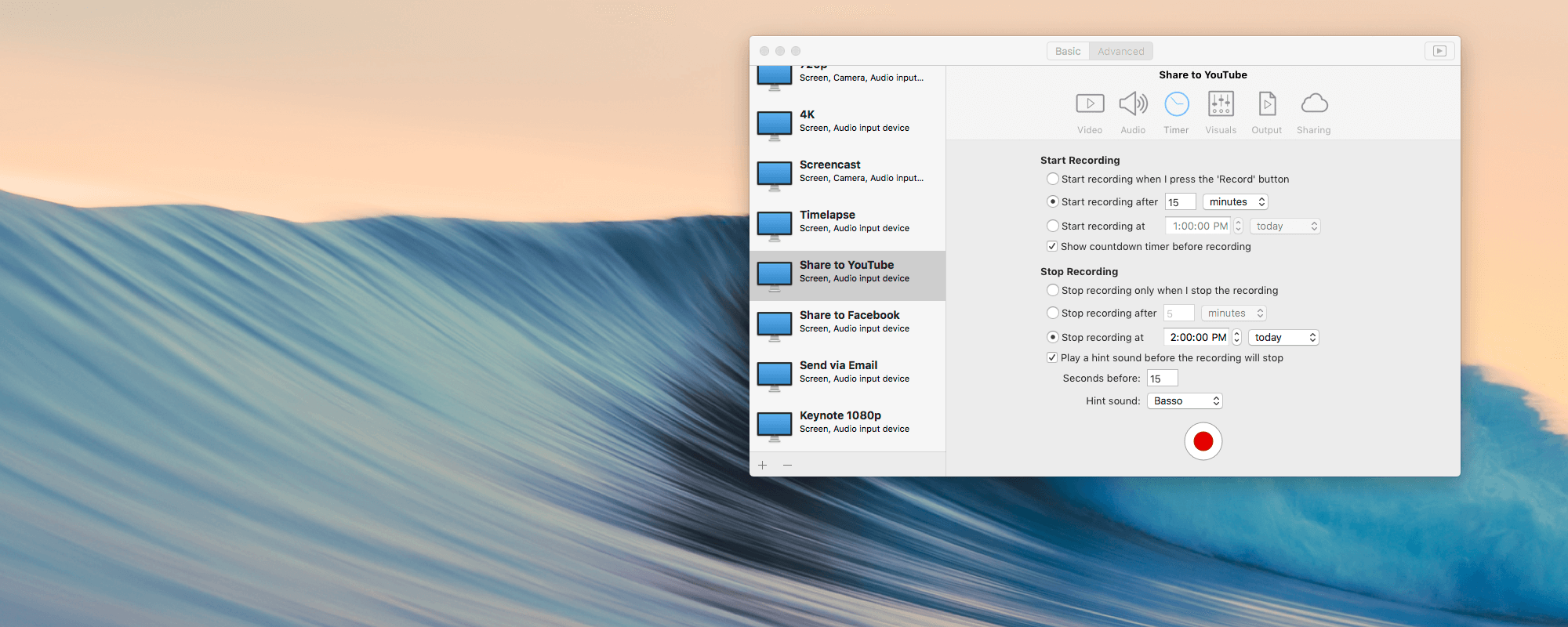Select the Timer clock icon
Viewport: 1568px width, 627px height.
click(1176, 104)
